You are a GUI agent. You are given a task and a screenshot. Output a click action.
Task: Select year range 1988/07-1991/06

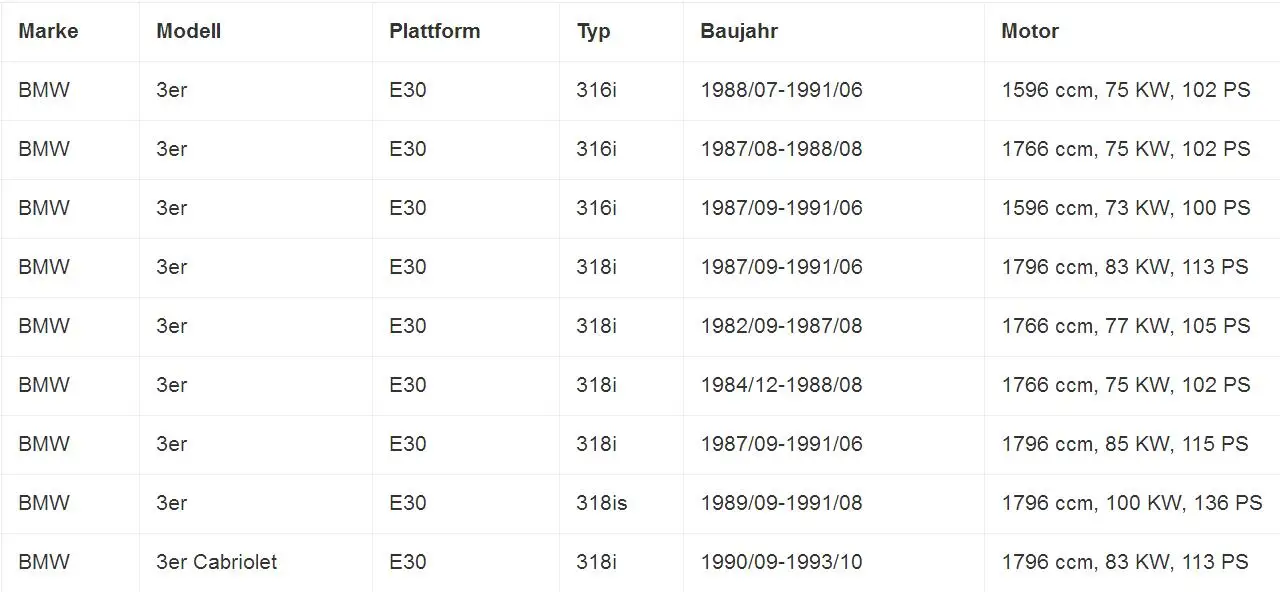(x=781, y=90)
